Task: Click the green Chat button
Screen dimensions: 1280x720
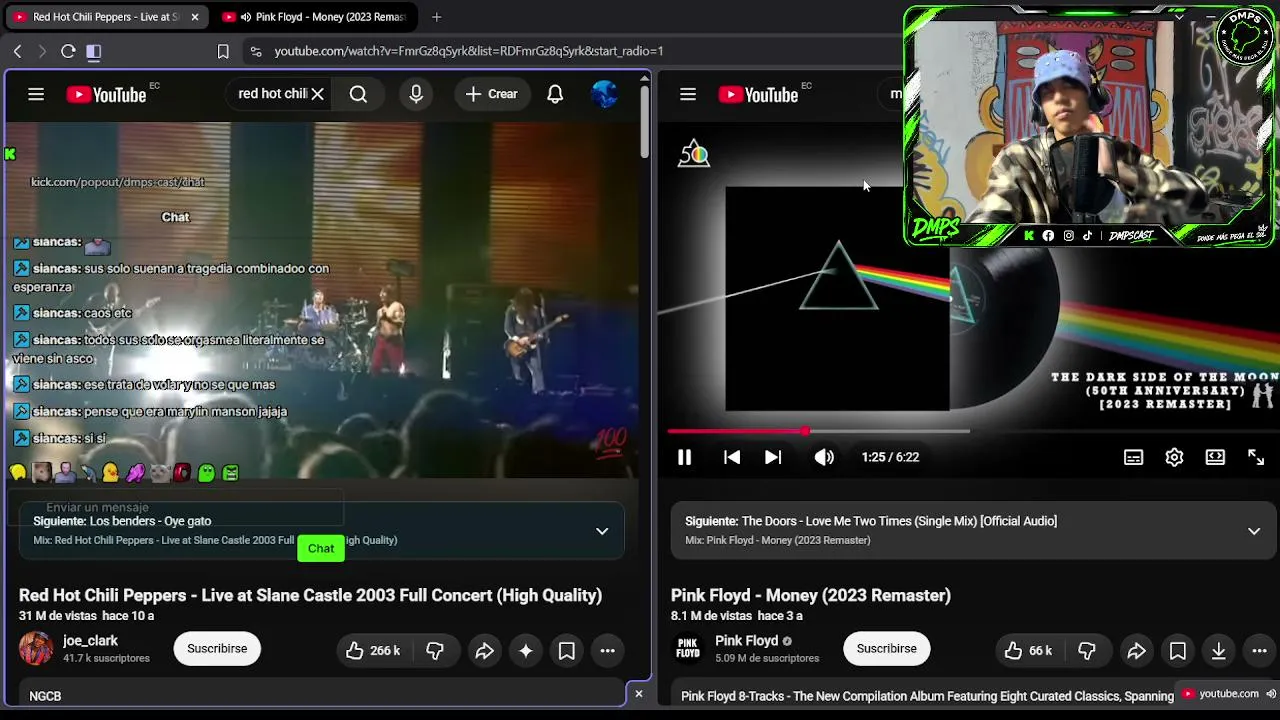Action: [321, 548]
